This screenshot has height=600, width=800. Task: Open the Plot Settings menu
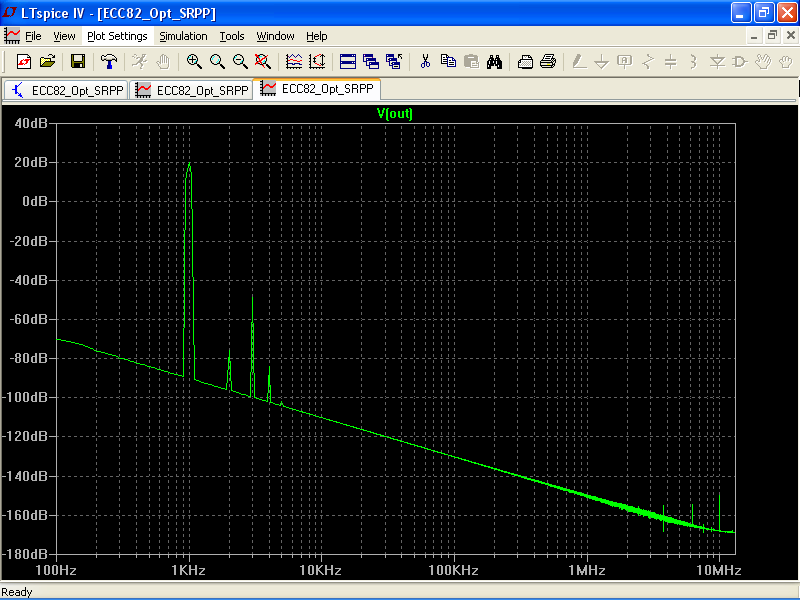tap(117, 36)
